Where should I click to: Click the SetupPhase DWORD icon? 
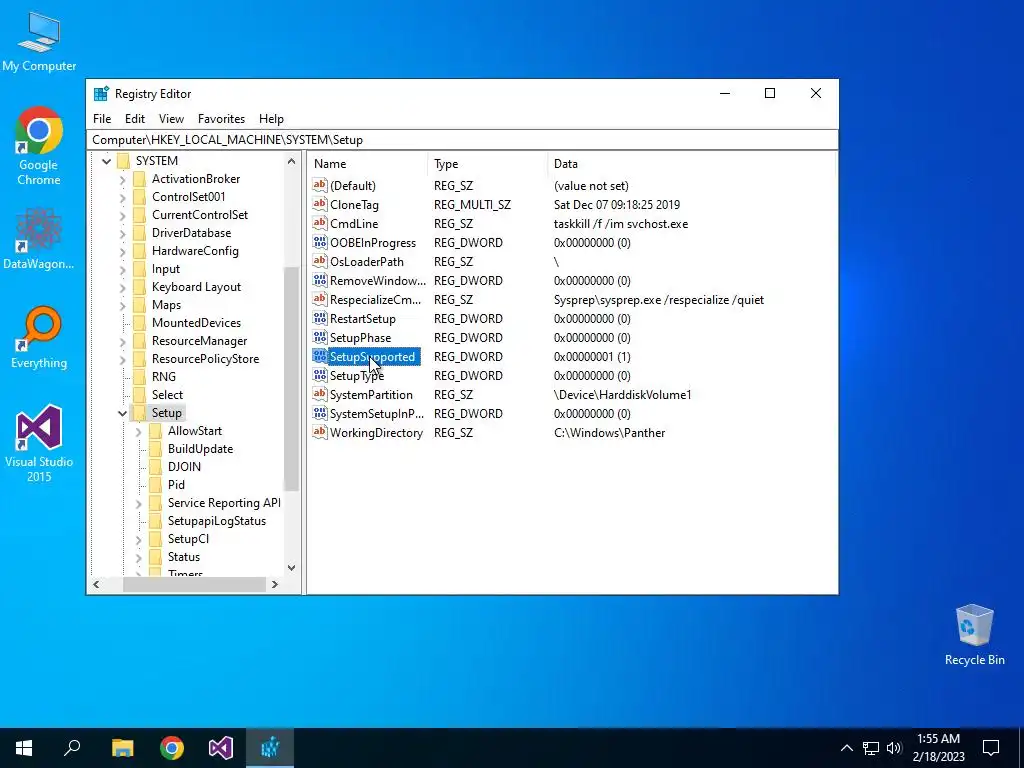(319, 338)
